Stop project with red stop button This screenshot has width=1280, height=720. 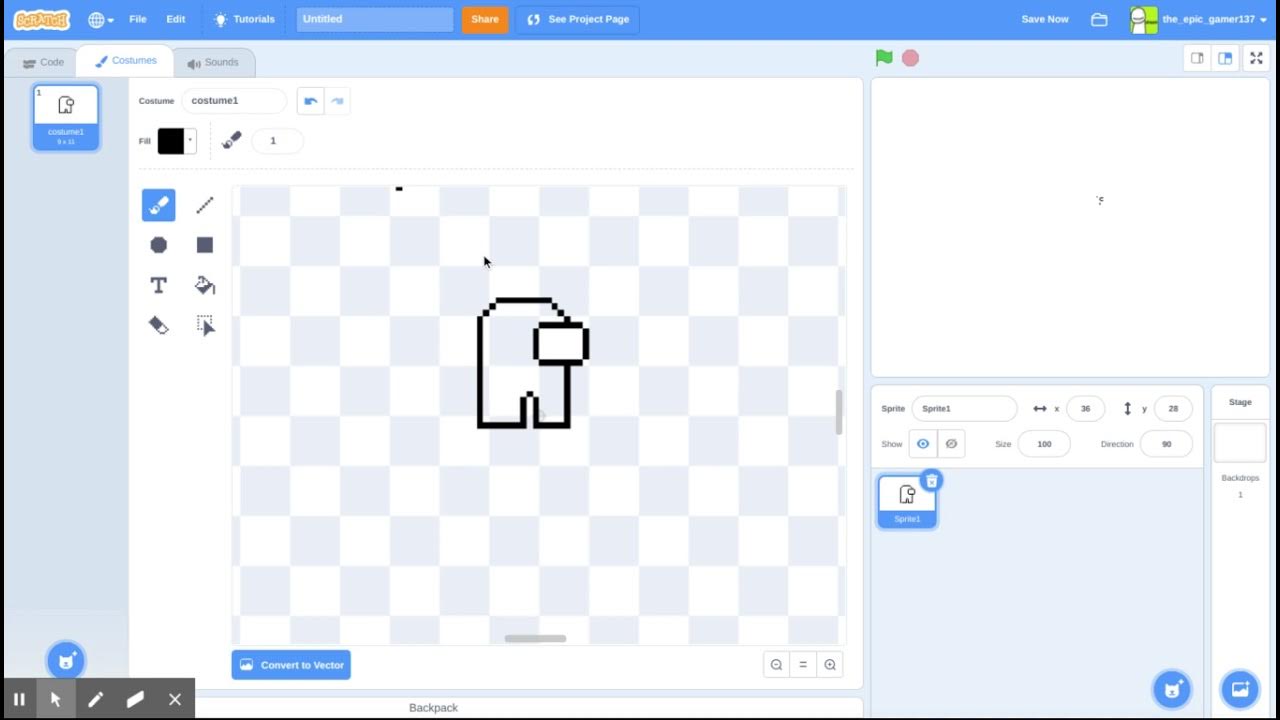910,58
